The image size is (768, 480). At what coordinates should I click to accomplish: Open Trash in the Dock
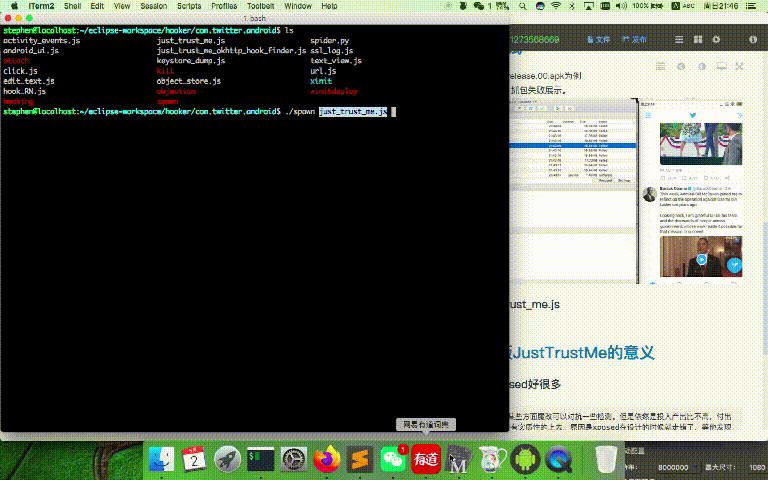(x=606, y=459)
